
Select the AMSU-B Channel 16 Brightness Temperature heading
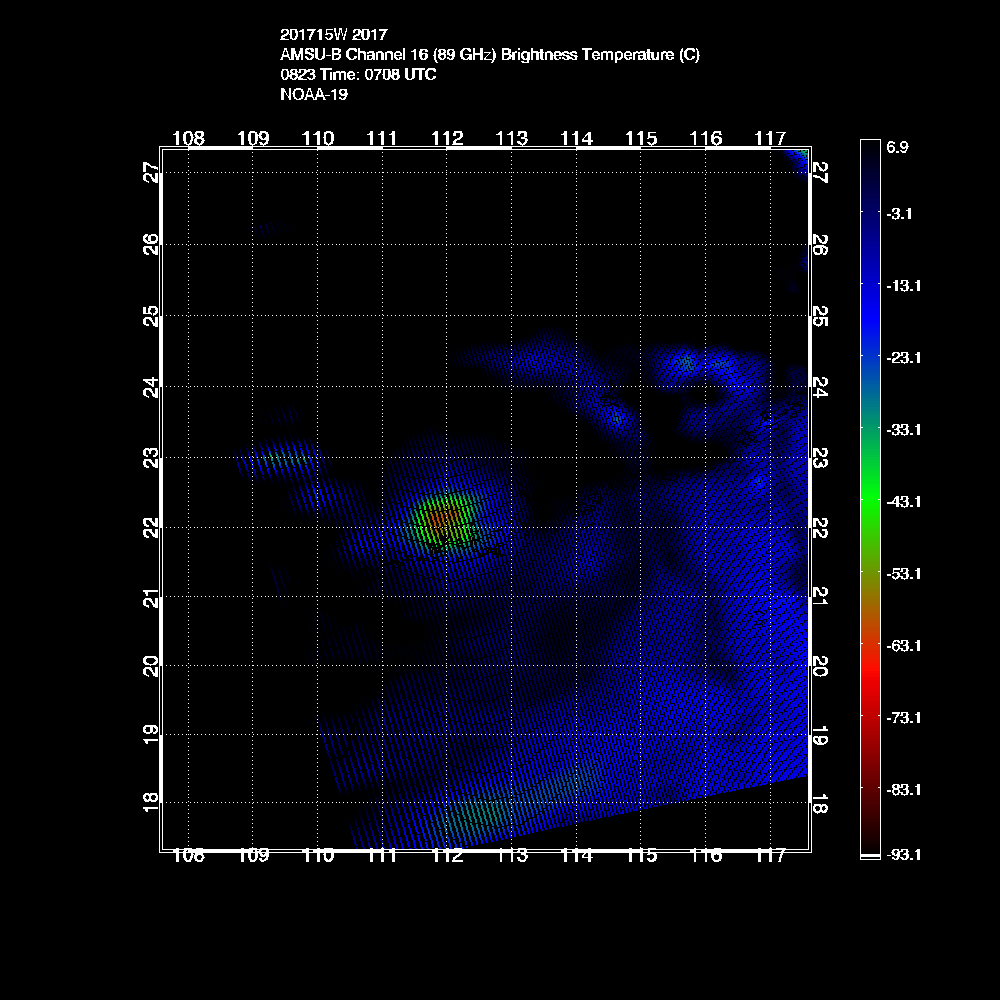coord(490,55)
